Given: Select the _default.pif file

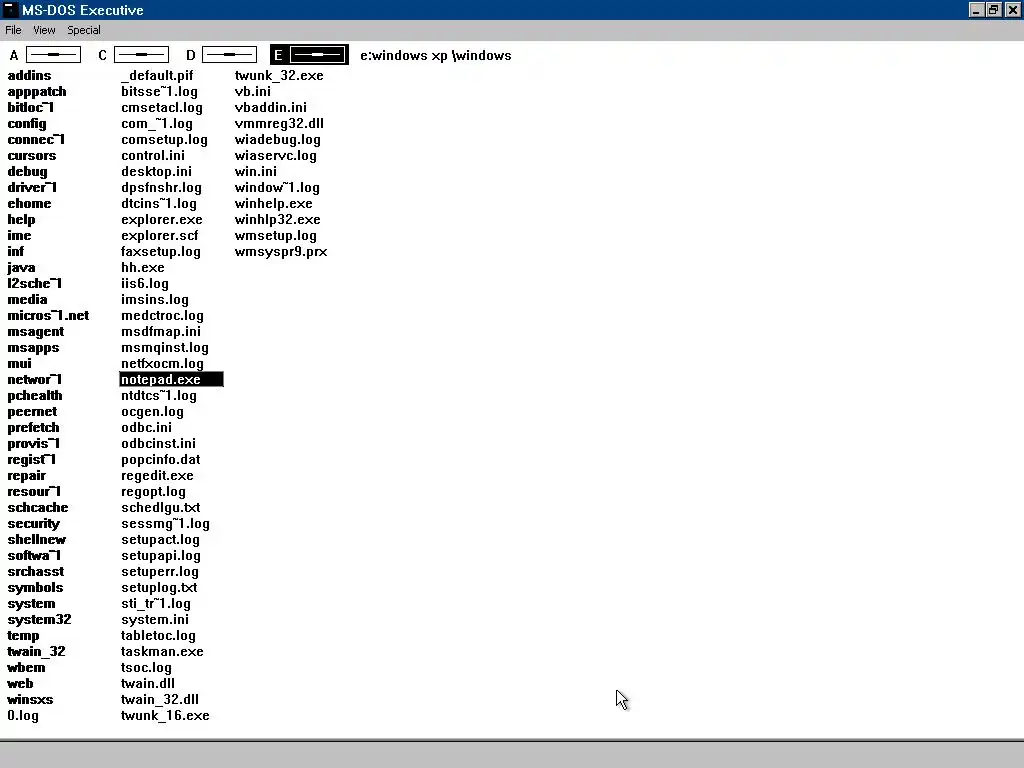Looking at the screenshot, I should click(x=157, y=76).
